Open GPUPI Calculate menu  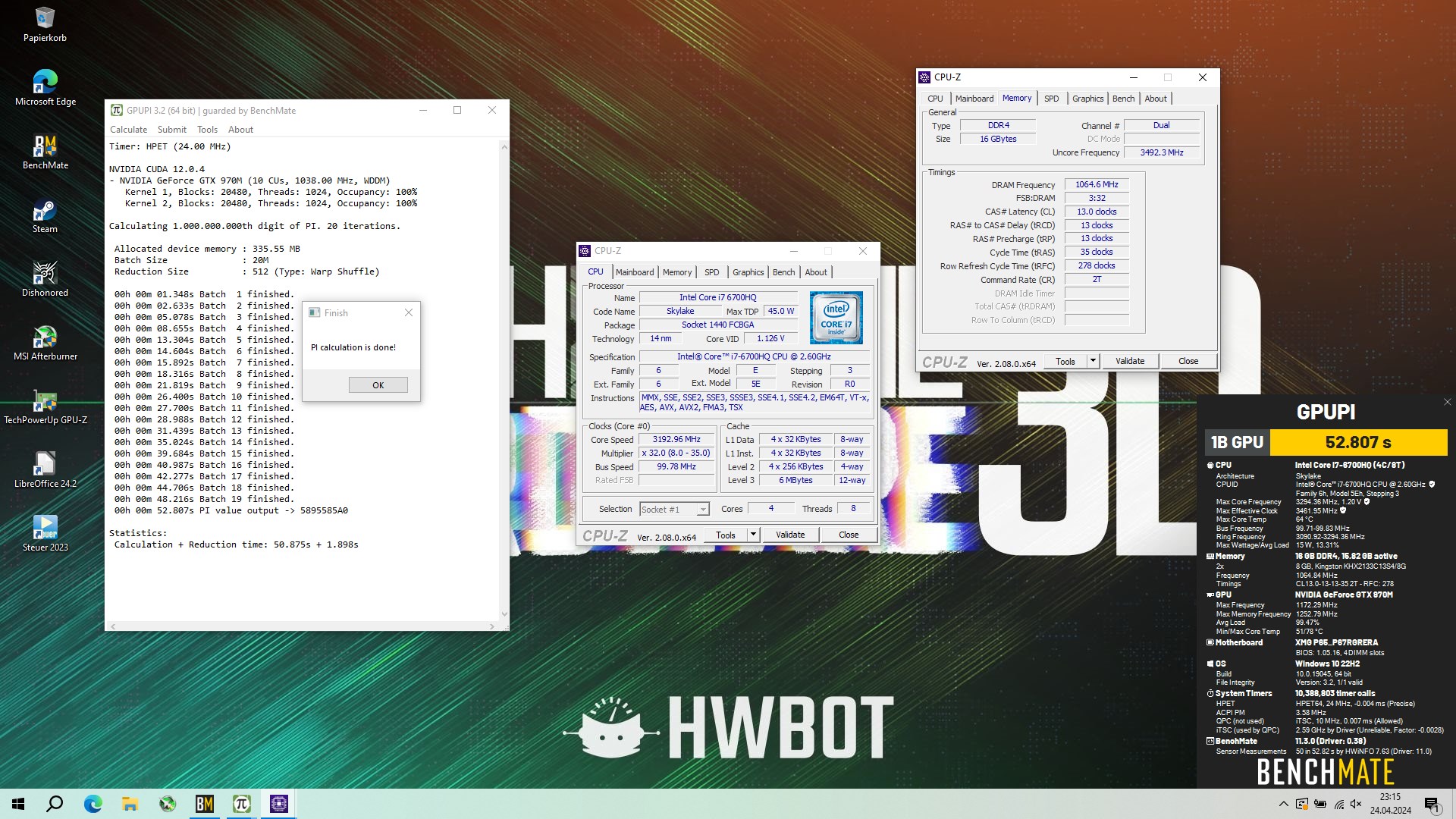click(128, 130)
